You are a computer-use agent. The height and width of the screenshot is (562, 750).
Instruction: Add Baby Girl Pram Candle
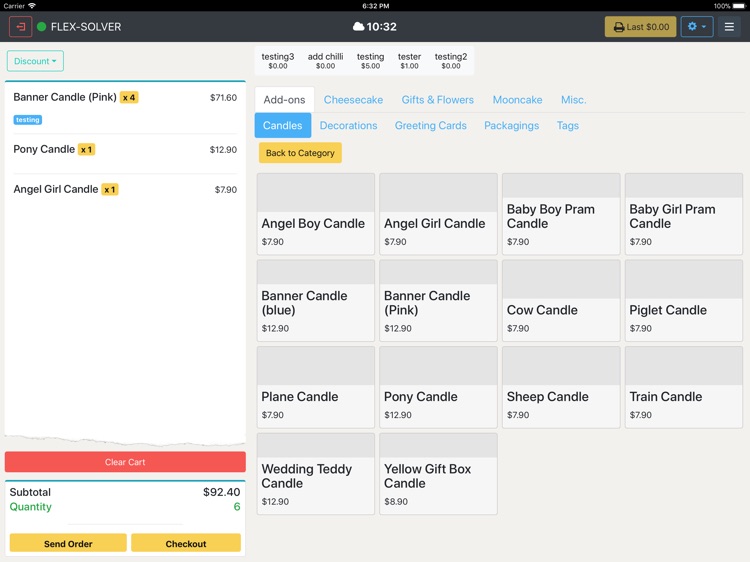pyautogui.click(x=684, y=214)
